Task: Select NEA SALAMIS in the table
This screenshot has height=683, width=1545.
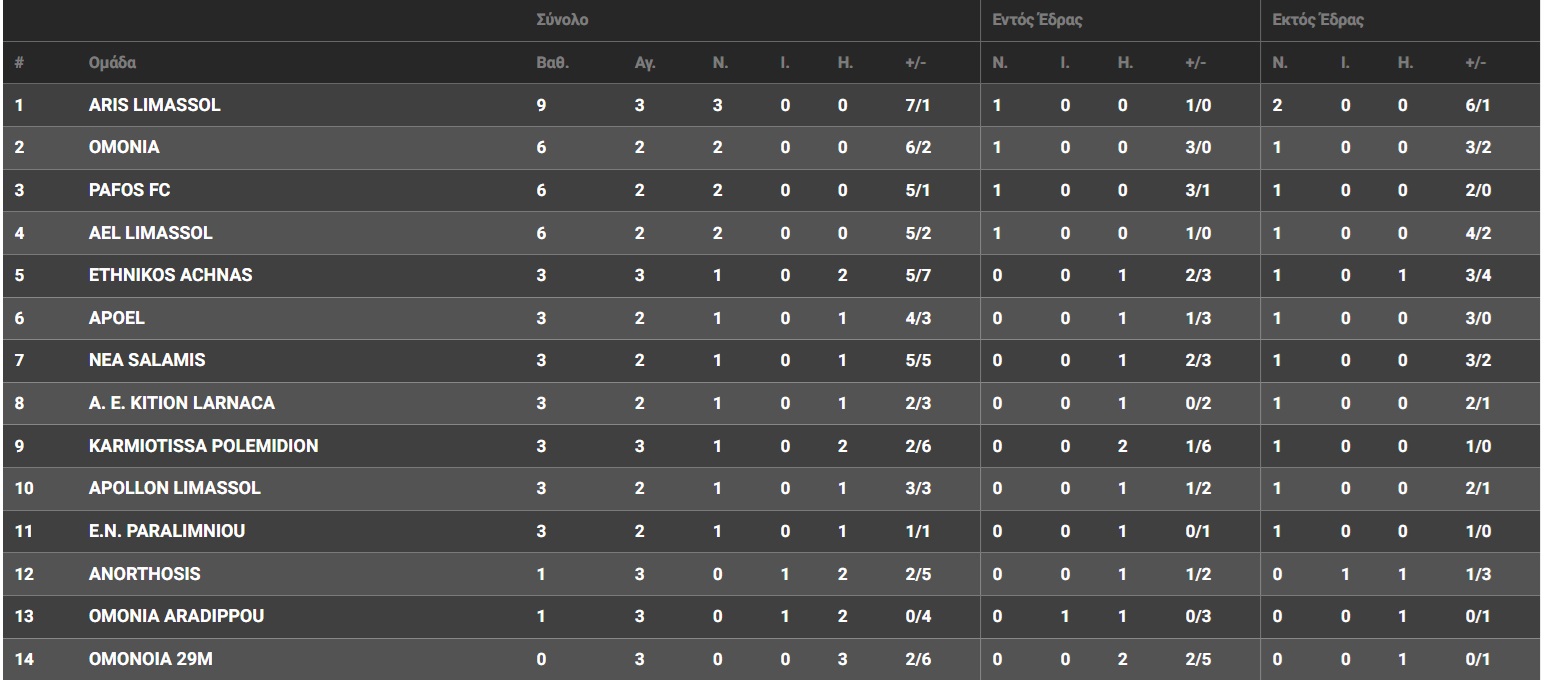Action: [146, 360]
